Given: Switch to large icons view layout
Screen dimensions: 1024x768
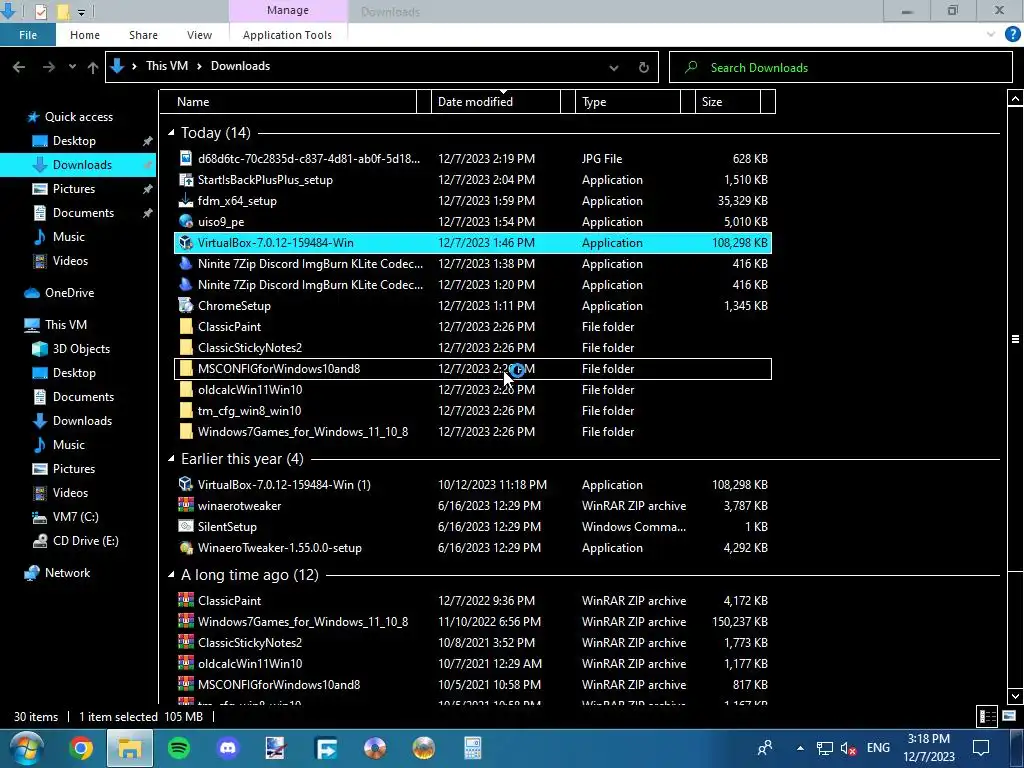Looking at the screenshot, I should coord(1010,716).
